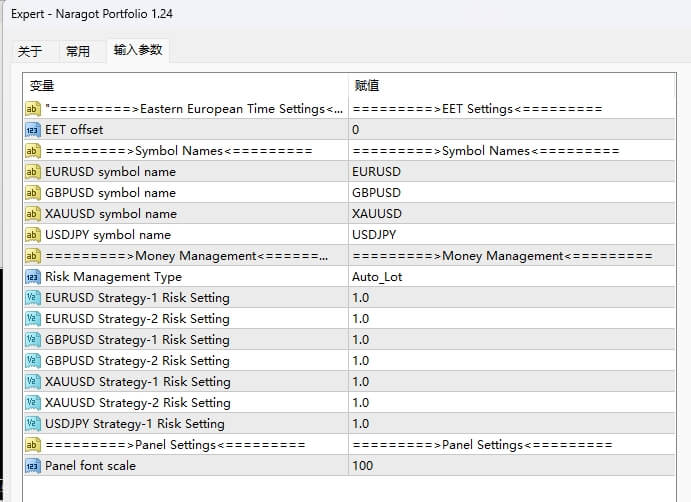Click the Symbol Names separator value cell
The height and width of the screenshot is (502, 691).
point(512,151)
